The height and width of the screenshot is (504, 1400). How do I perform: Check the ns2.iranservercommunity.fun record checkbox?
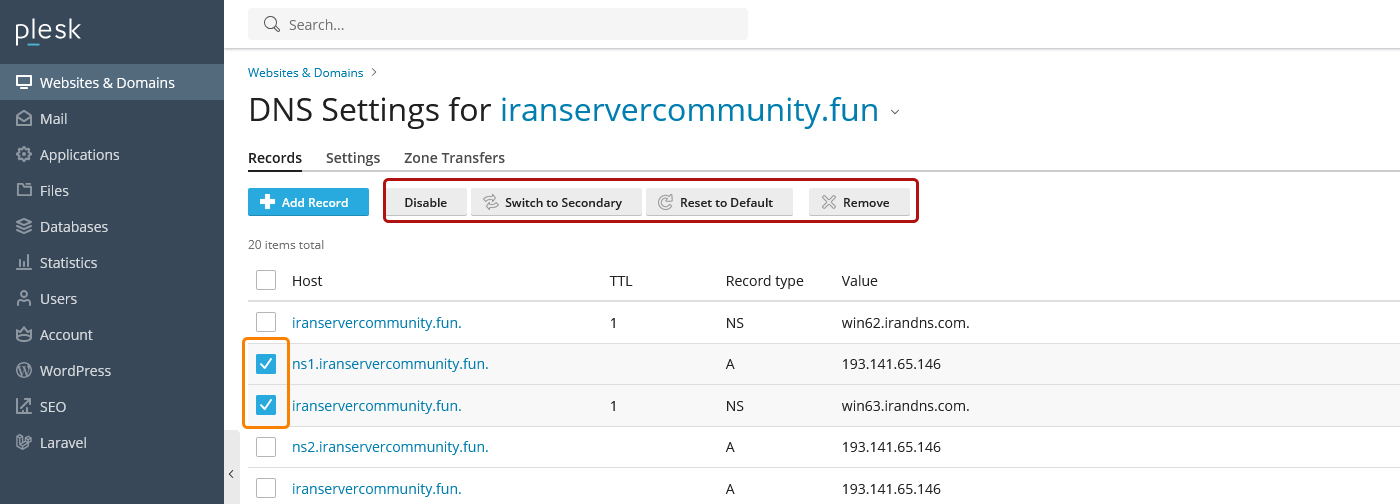point(266,447)
